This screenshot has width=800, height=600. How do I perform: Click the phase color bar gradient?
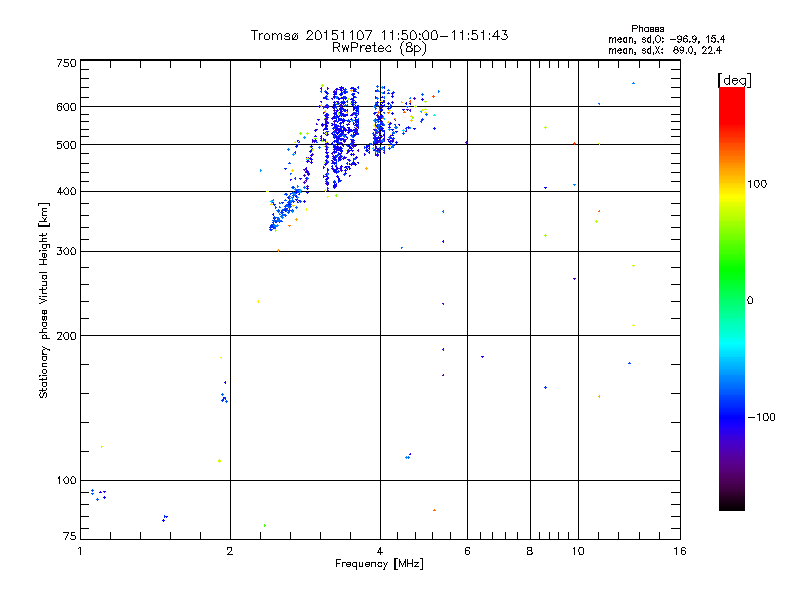[x=732, y=298]
